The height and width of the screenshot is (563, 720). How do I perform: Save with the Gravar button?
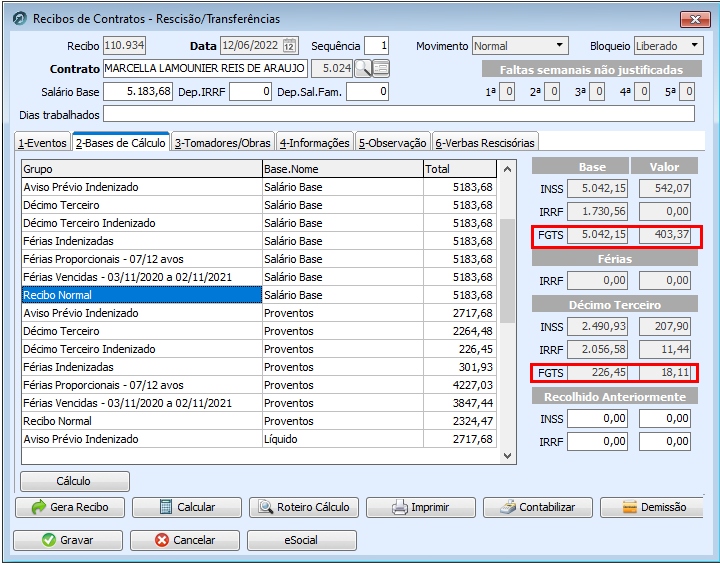click(x=68, y=540)
